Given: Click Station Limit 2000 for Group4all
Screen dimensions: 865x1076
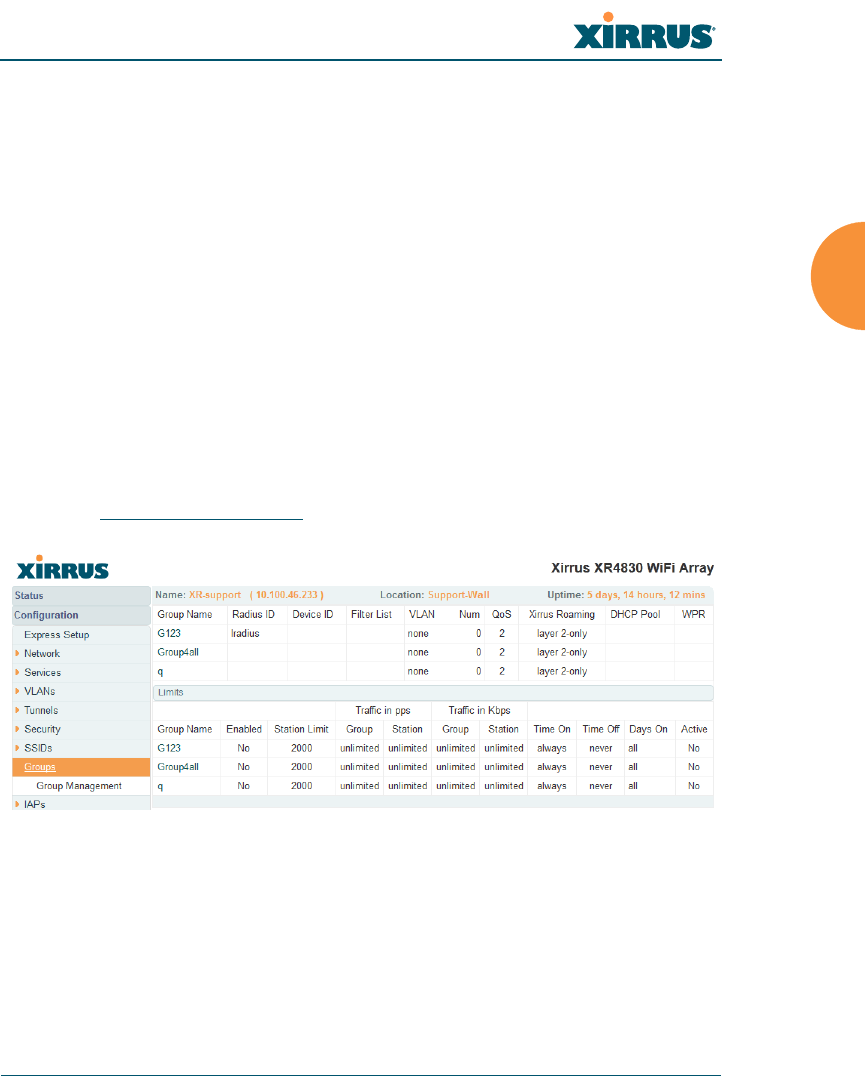Looking at the screenshot, I should click(x=302, y=767).
